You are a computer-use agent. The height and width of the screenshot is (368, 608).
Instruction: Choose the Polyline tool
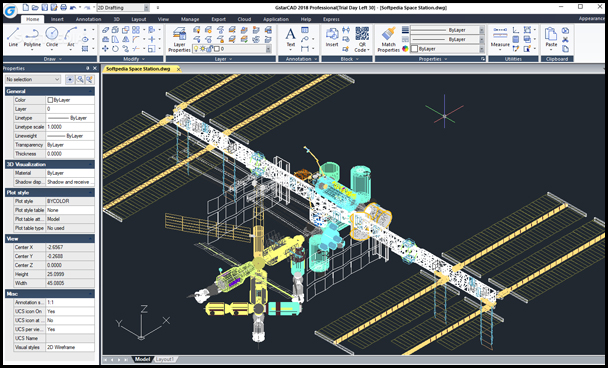[x=32, y=37]
